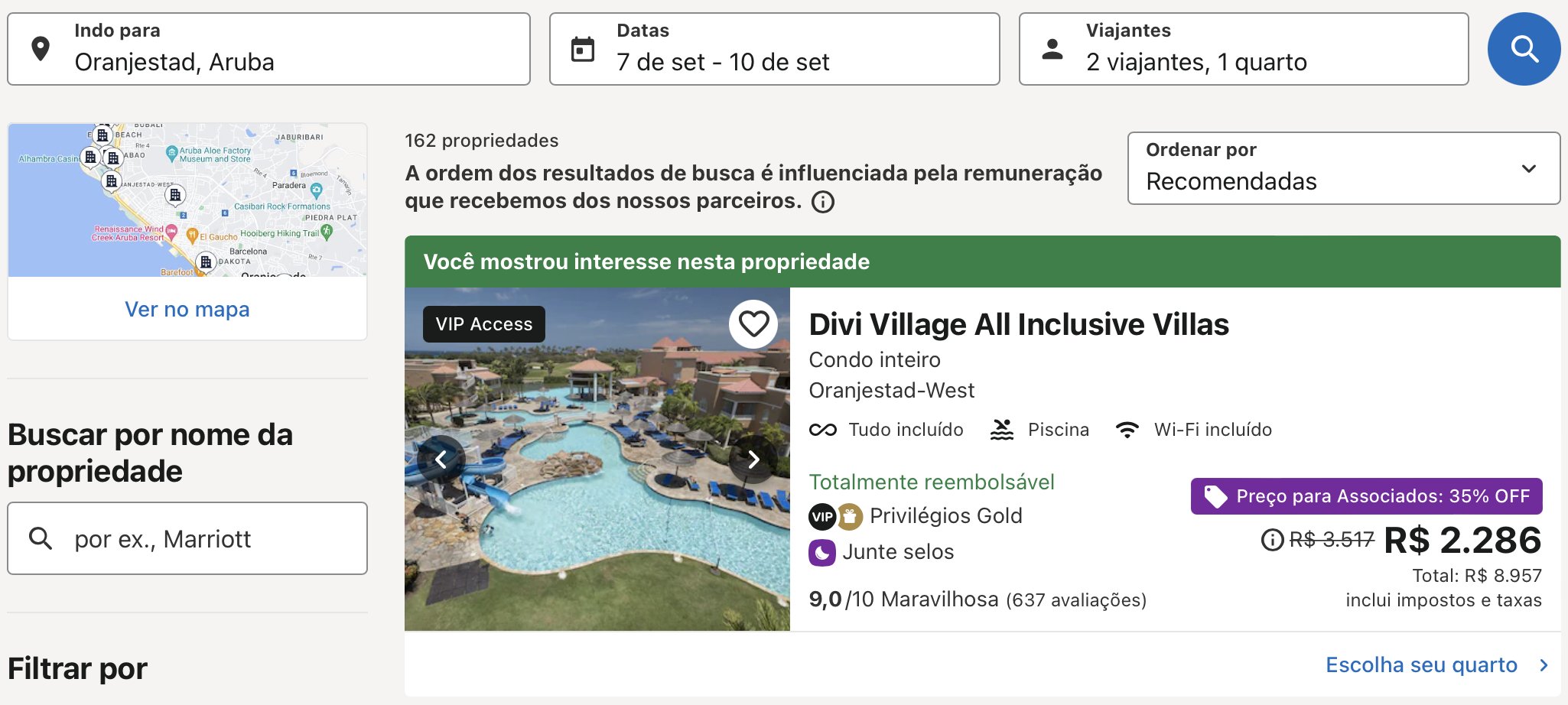Click the Indo para Oranjestad destination field

(268, 49)
